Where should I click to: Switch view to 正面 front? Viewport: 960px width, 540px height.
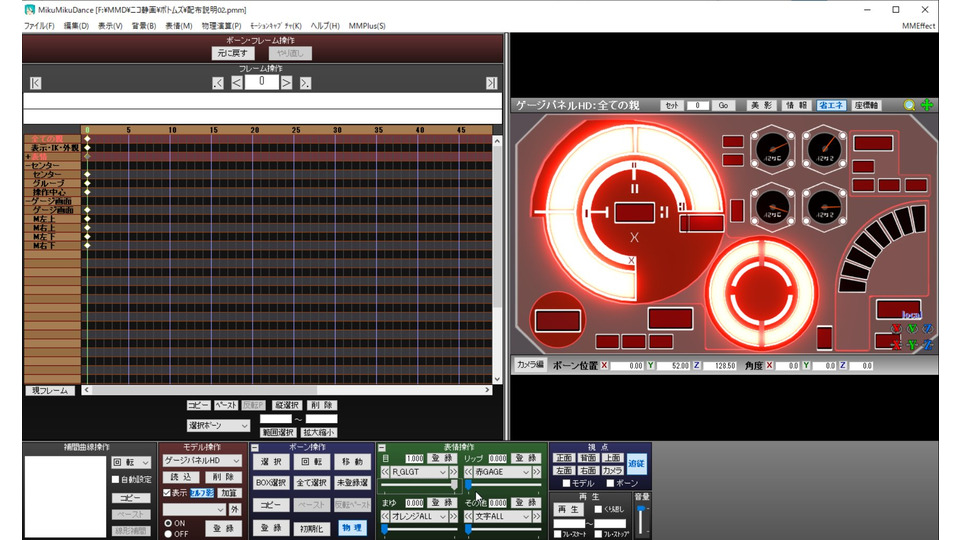pyautogui.click(x=564, y=459)
